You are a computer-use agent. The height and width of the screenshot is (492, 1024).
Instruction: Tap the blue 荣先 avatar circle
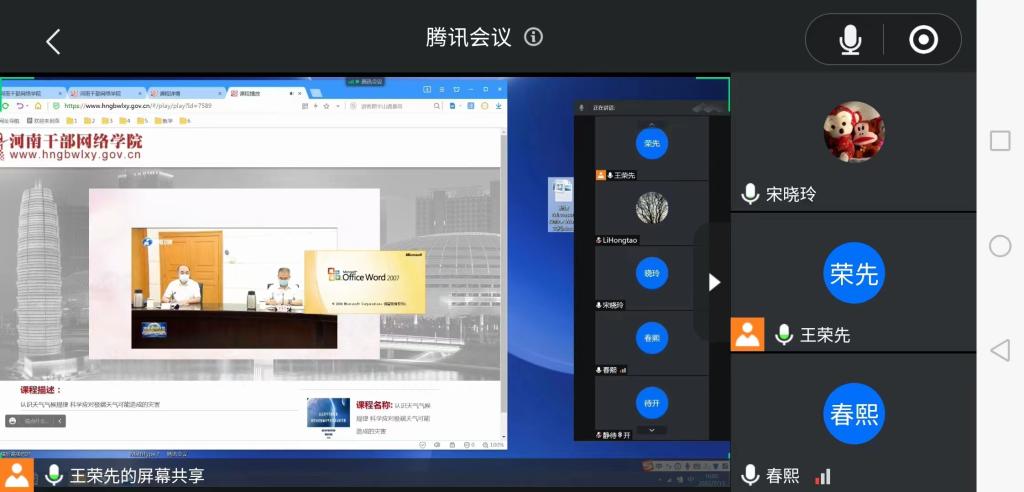pyautogui.click(x=853, y=274)
